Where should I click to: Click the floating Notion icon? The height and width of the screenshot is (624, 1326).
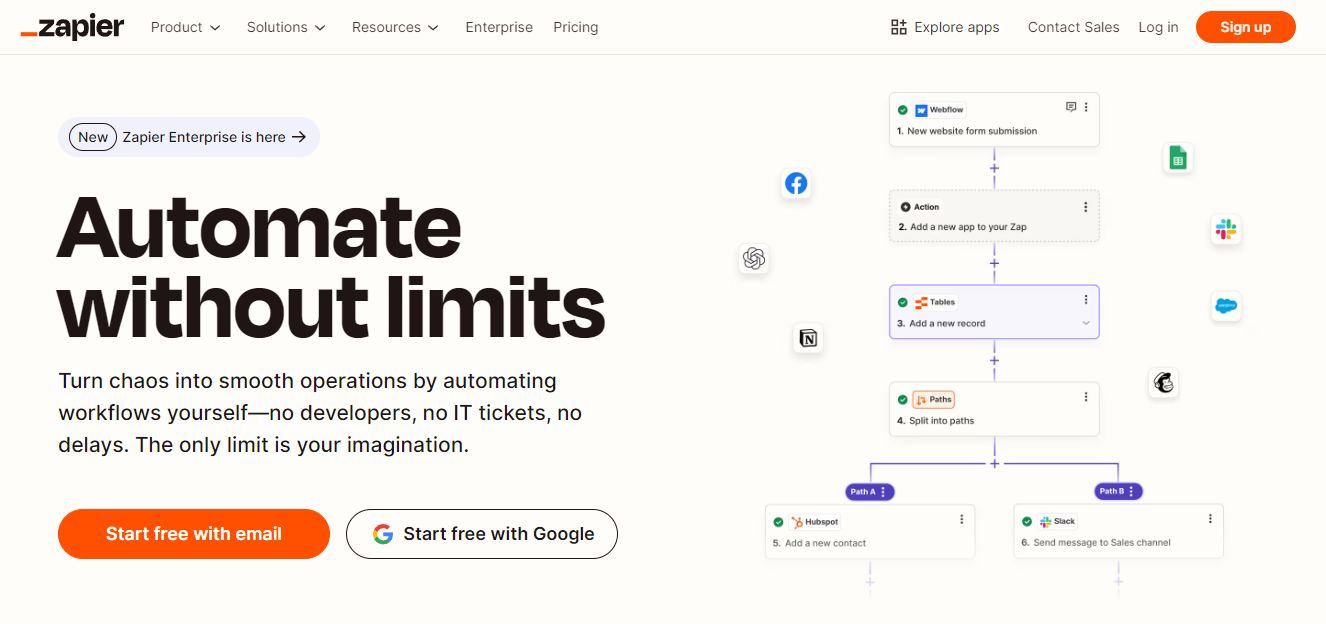coord(808,338)
